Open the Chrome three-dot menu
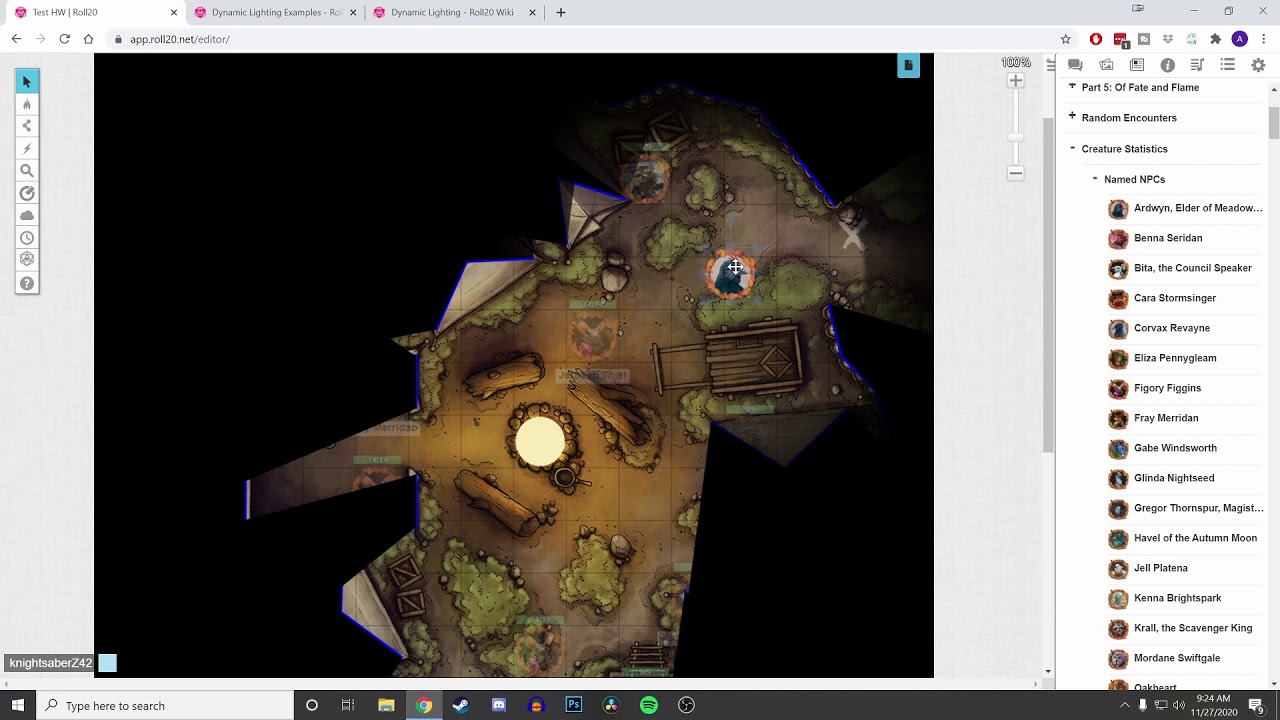 (x=1264, y=39)
